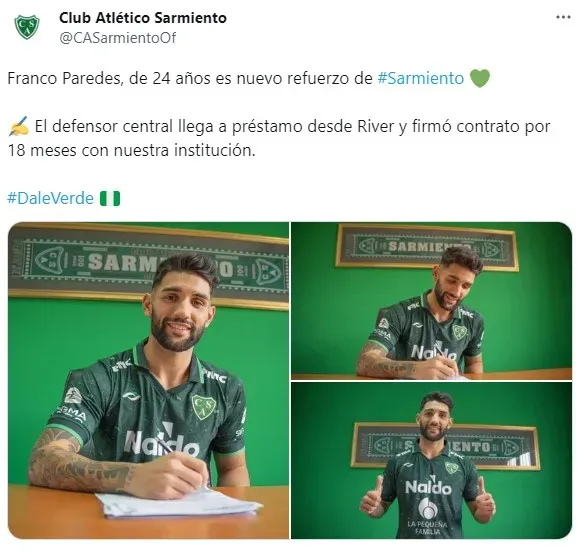The image size is (580, 551).
Task: Click the Club Atlético Sarmiento display name
Action: [x=143, y=18]
